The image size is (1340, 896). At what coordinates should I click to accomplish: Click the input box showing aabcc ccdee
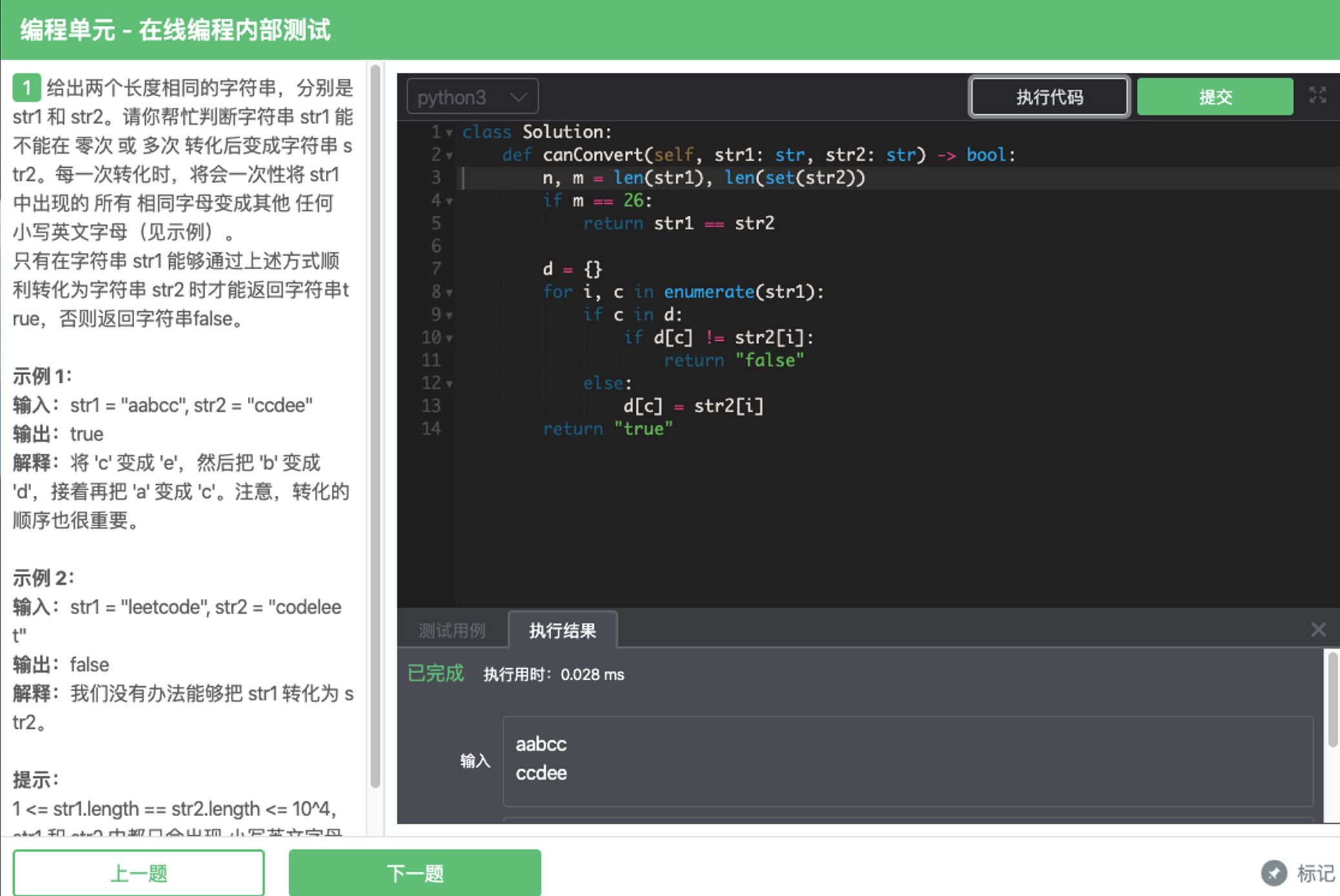point(908,760)
